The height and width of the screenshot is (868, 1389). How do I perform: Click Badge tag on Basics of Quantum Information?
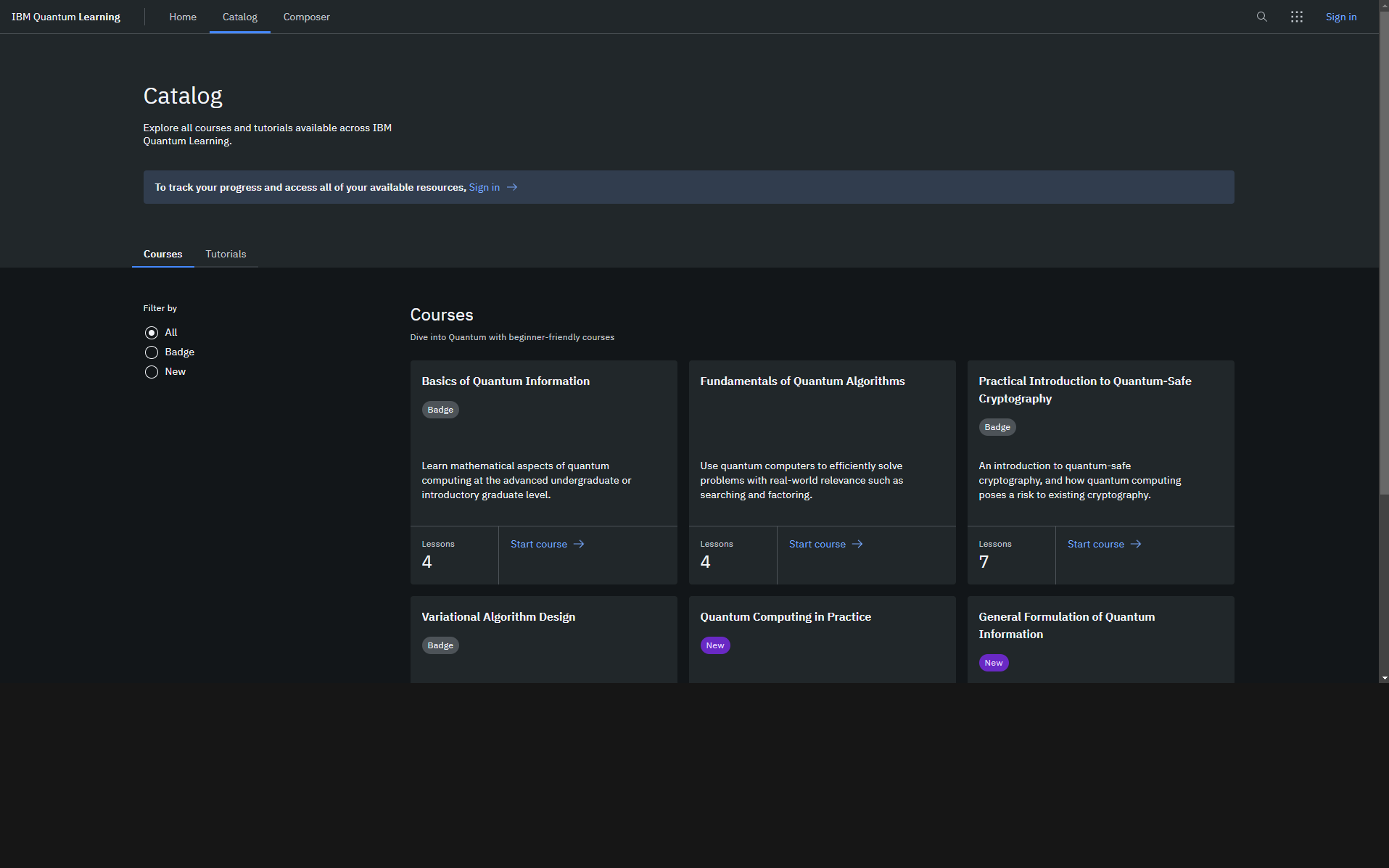click(x=440, y=410)
